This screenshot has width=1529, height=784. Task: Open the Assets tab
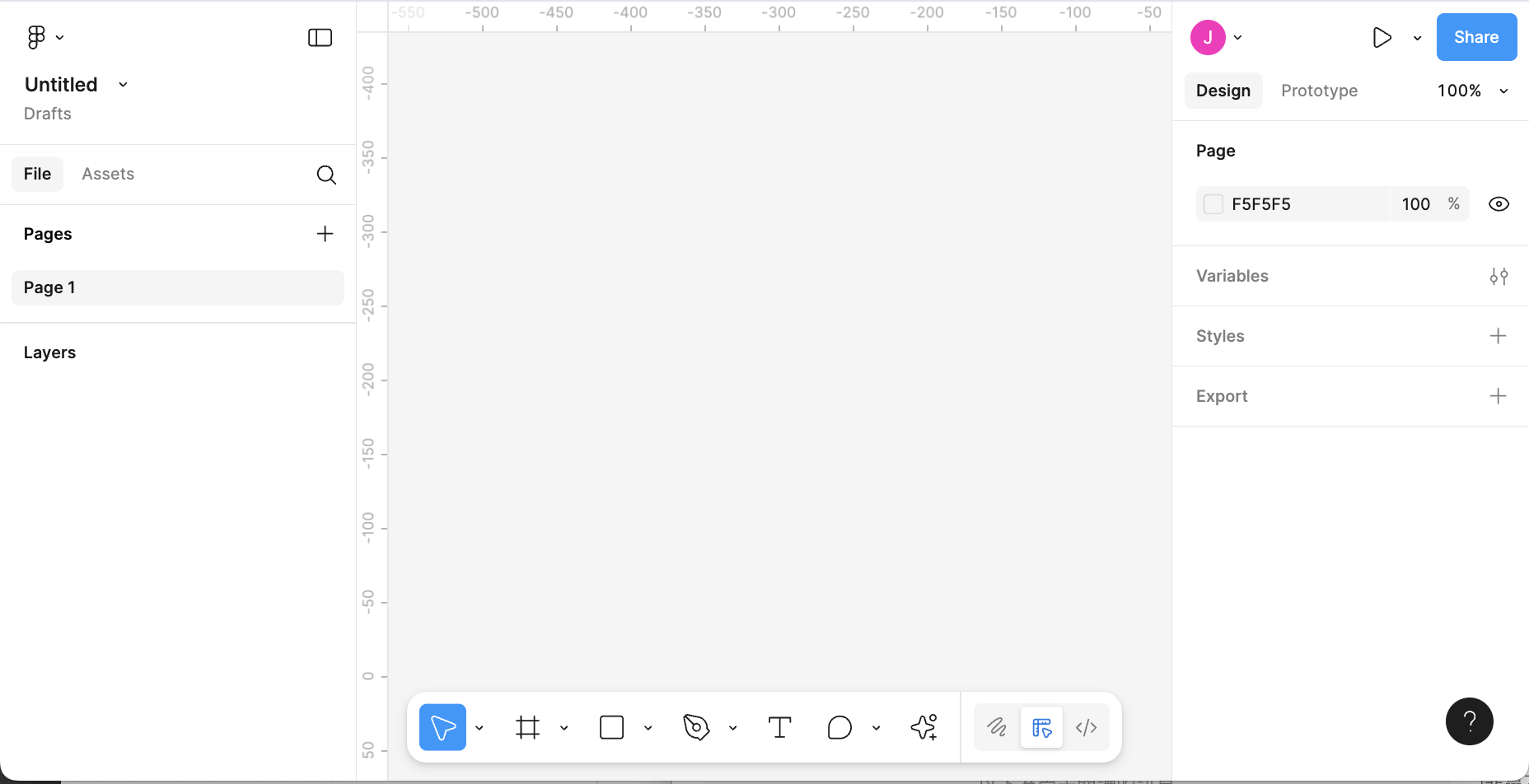(108, 174)
